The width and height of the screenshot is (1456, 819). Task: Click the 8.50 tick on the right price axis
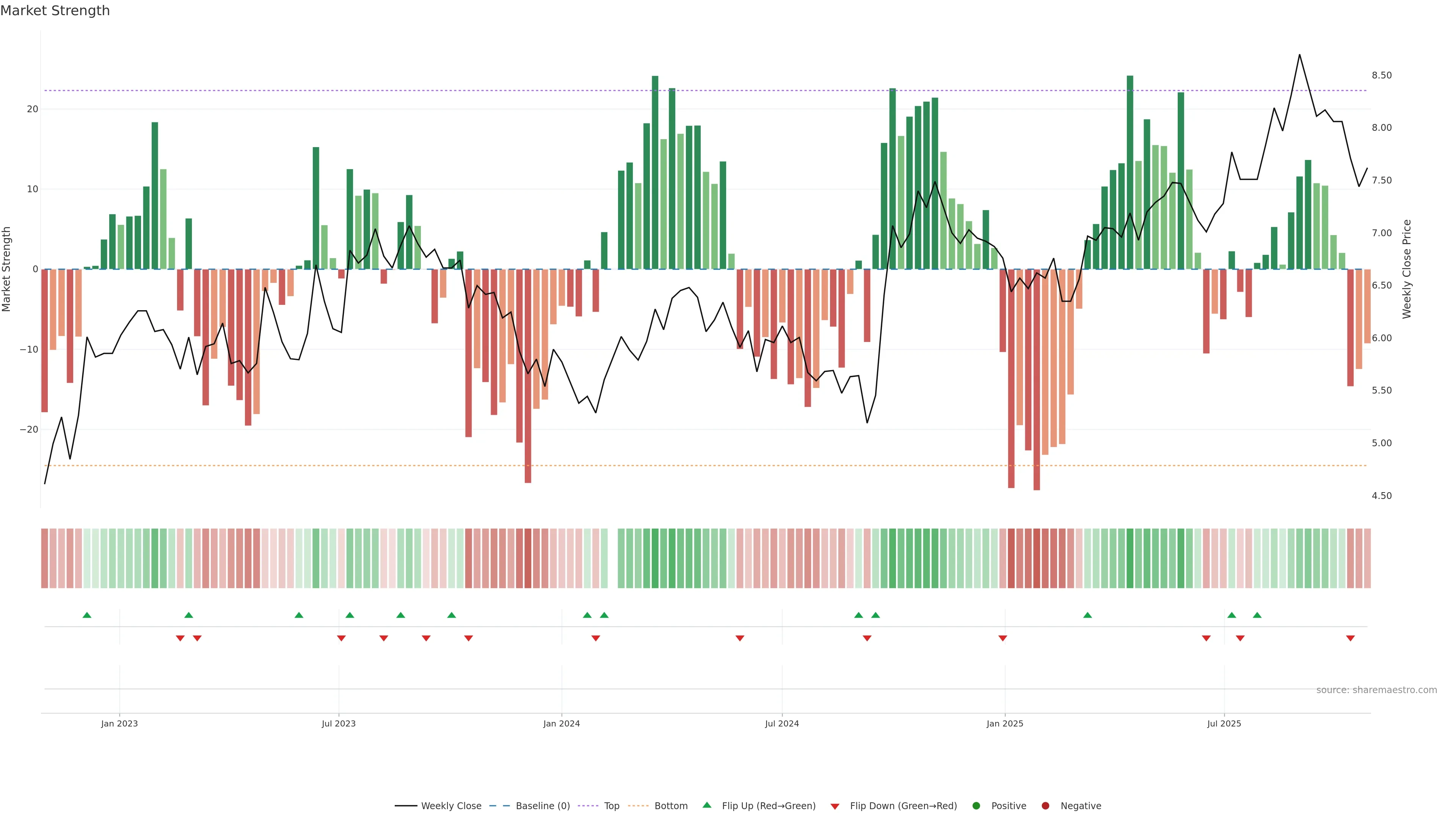(1381, 75)
